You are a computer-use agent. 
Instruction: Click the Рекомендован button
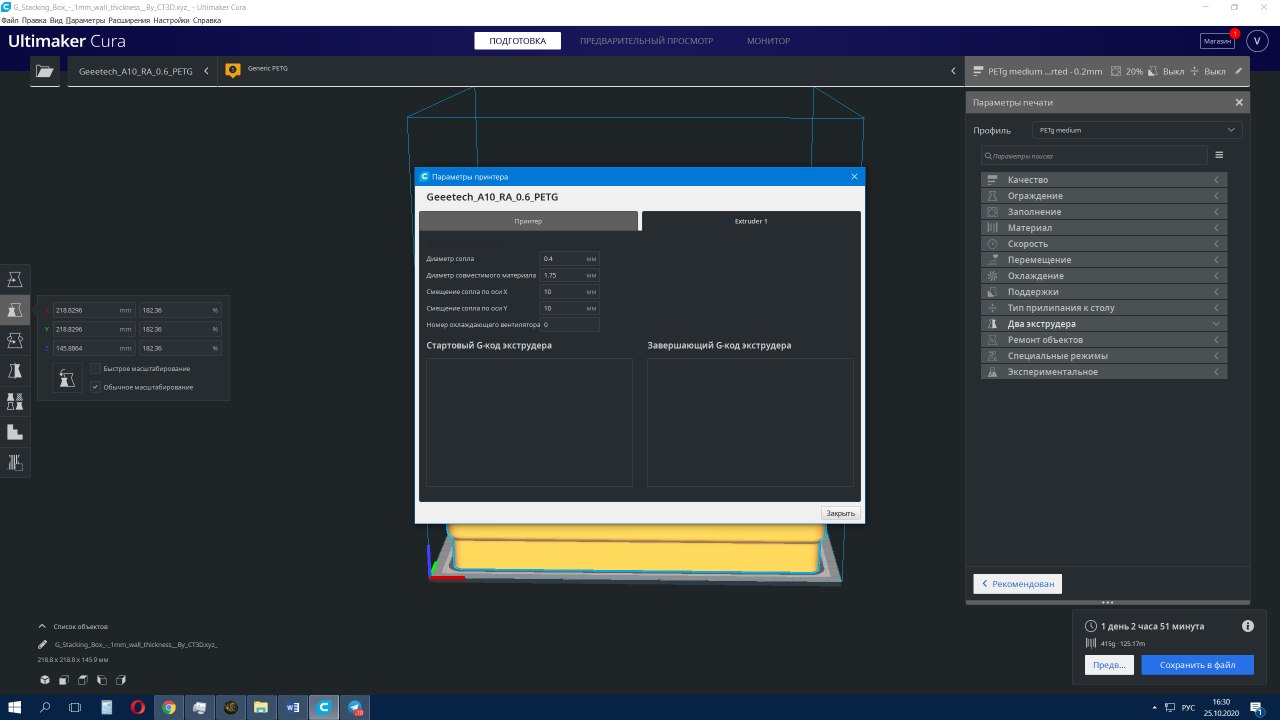click(1018, 583)
